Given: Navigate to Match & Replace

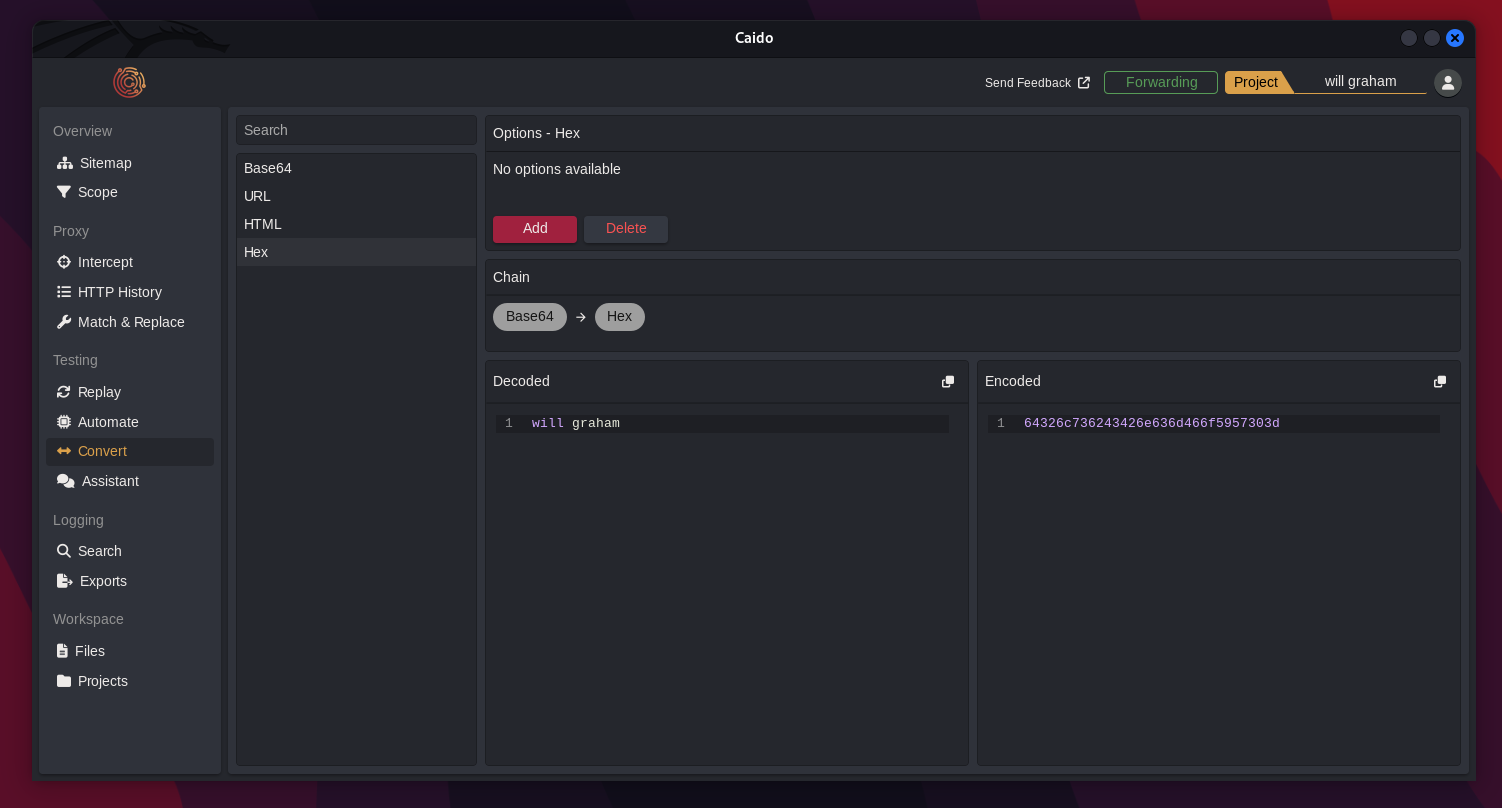Looking at the screenshot, I should pyautogui.click(x=130, y=322).
